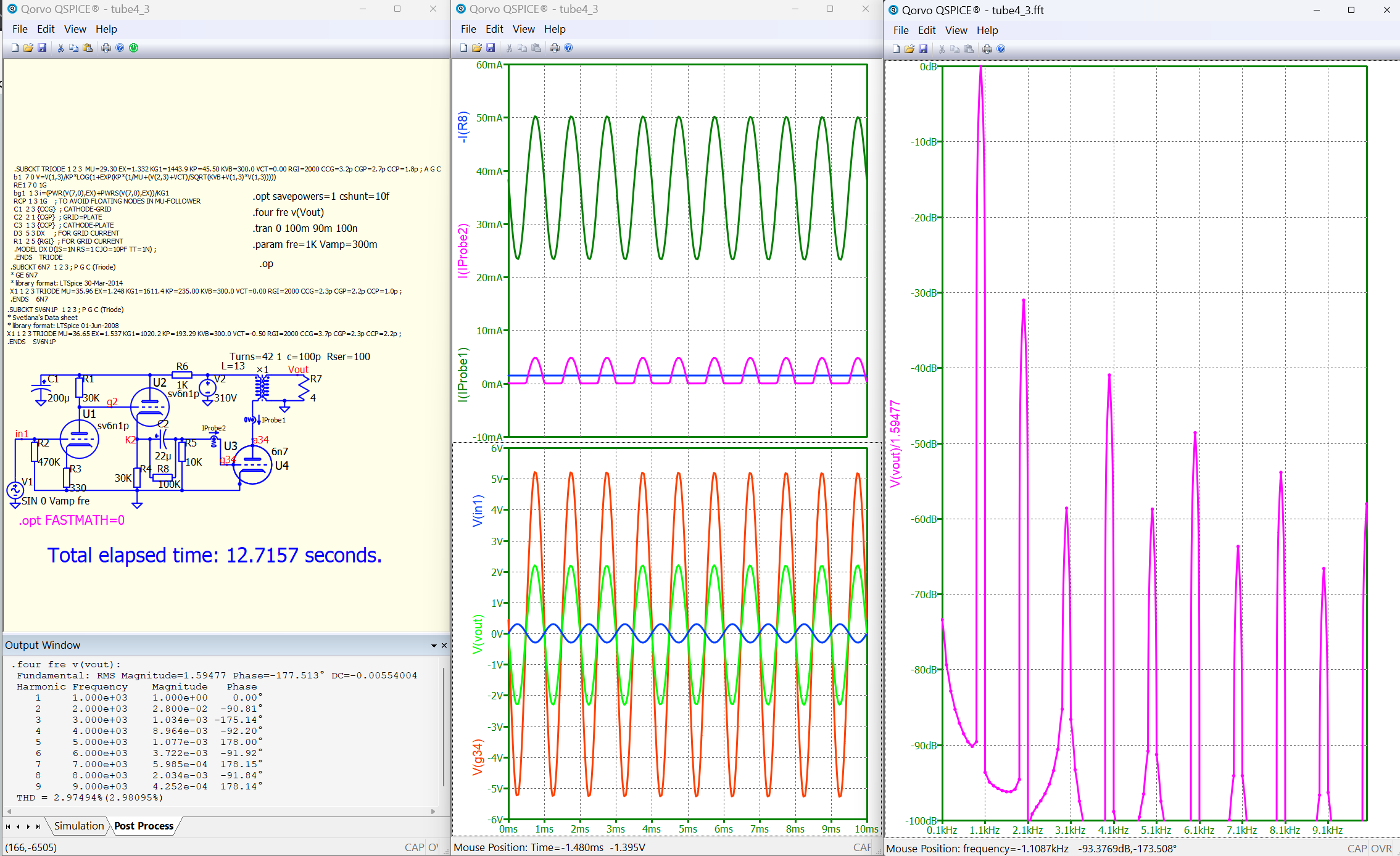Close the Output Window panel
Image resolution: width=1400 pixels, height=856 pixels.
coord(444,645)
